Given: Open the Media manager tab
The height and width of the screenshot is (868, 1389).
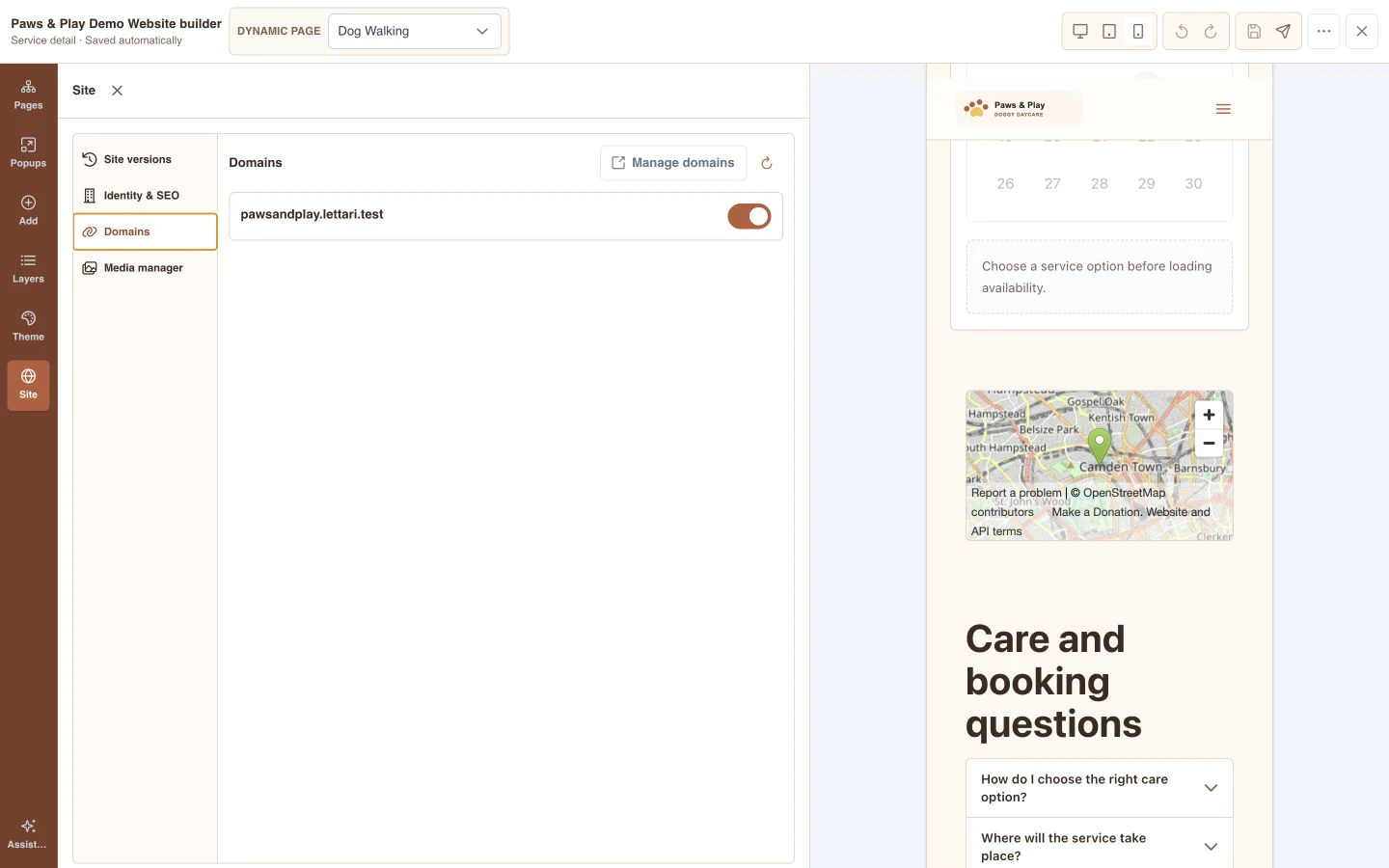Looking at the screenshot, I should tap(146, 268).
